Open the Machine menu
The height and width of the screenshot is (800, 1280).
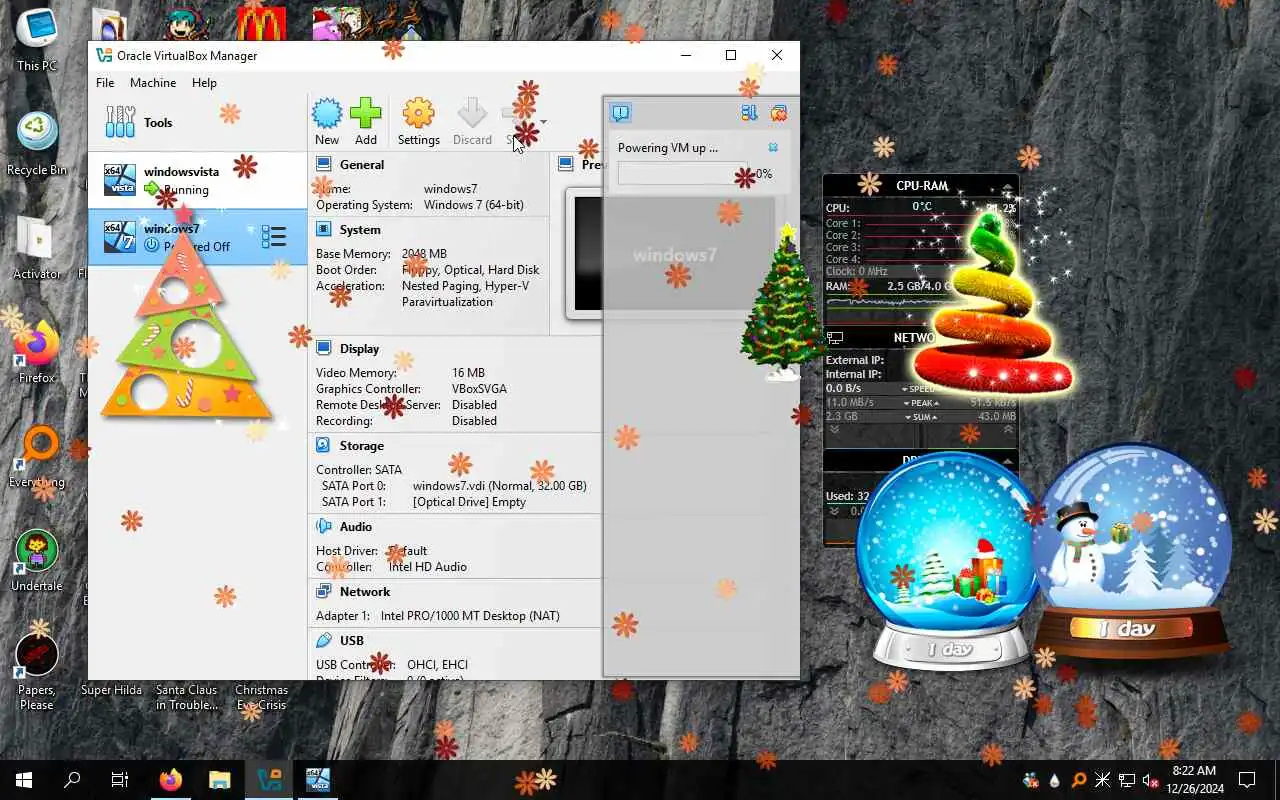[x=153, y=83]
